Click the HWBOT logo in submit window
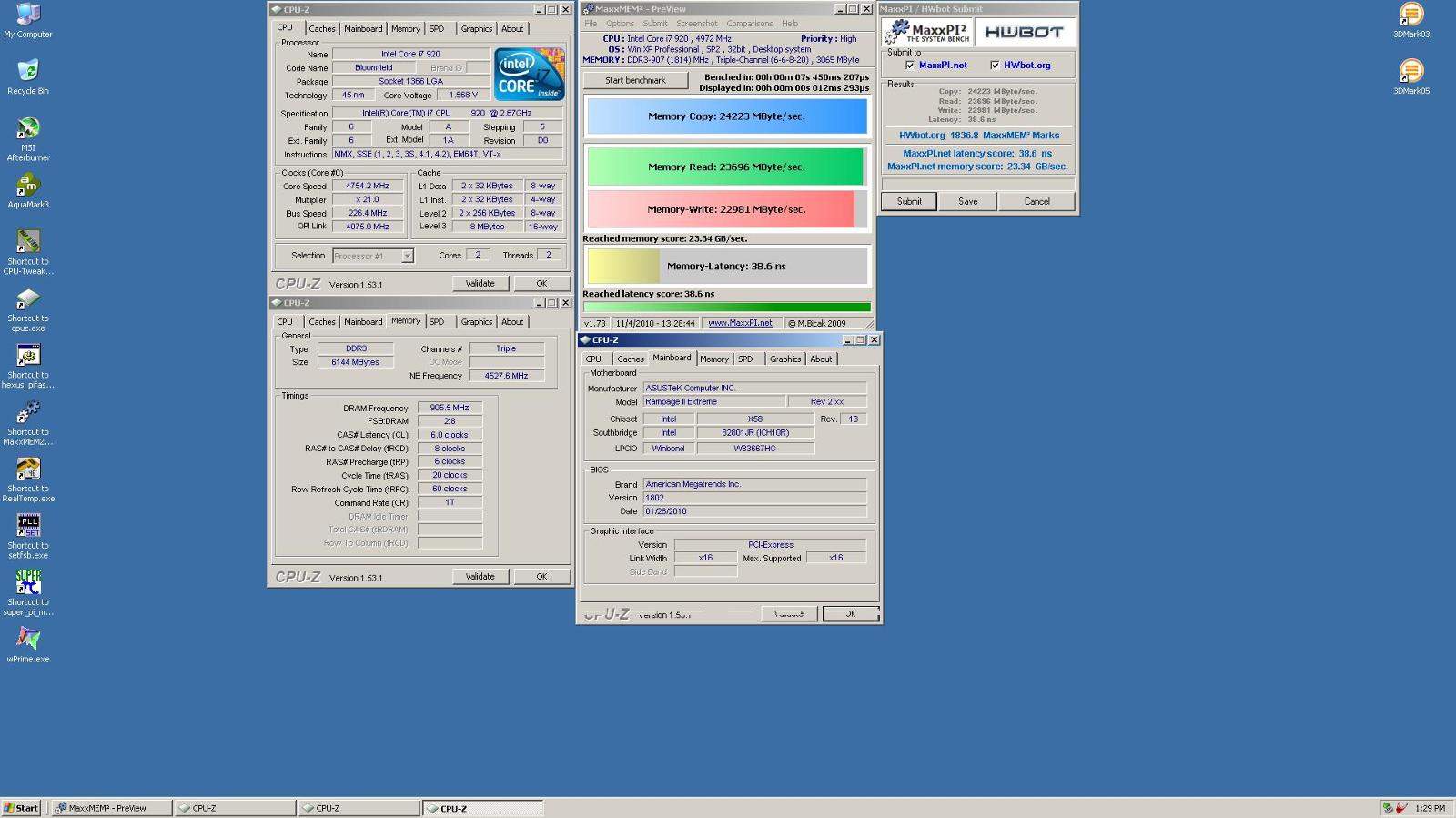 click(1024, 32)
